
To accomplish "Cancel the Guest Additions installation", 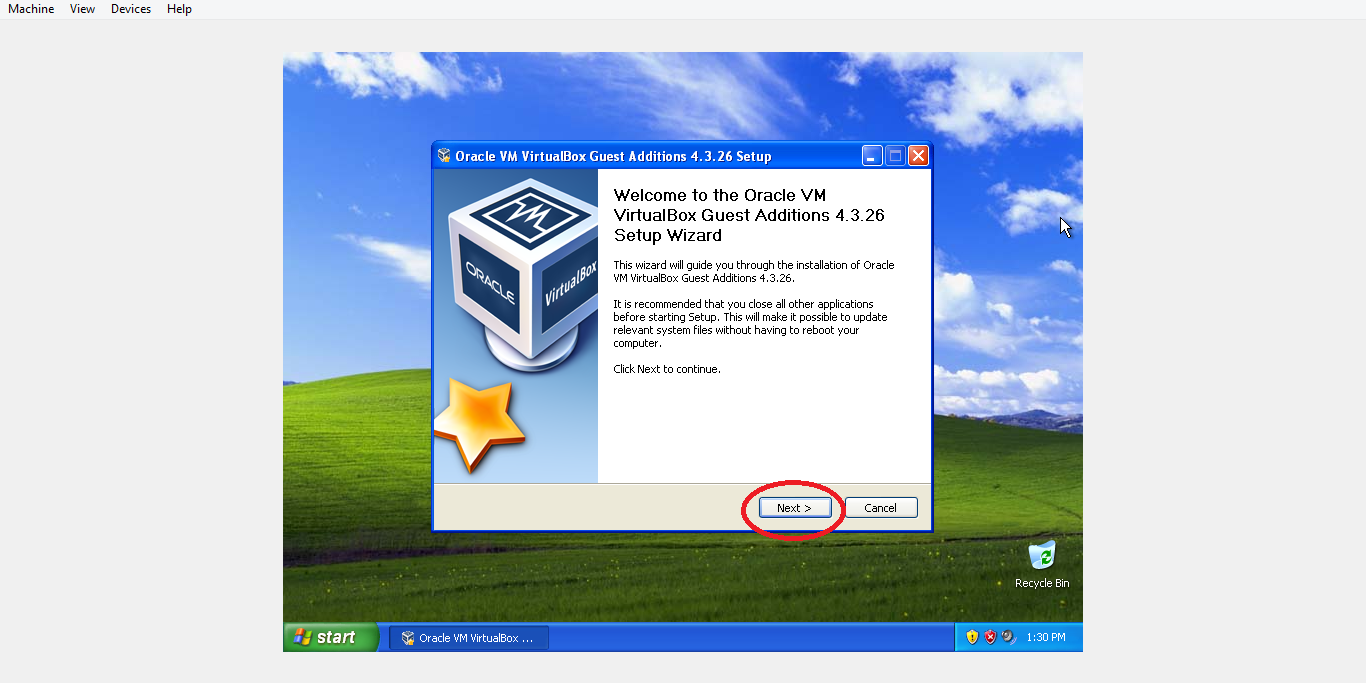I will (x=880, y=507).
